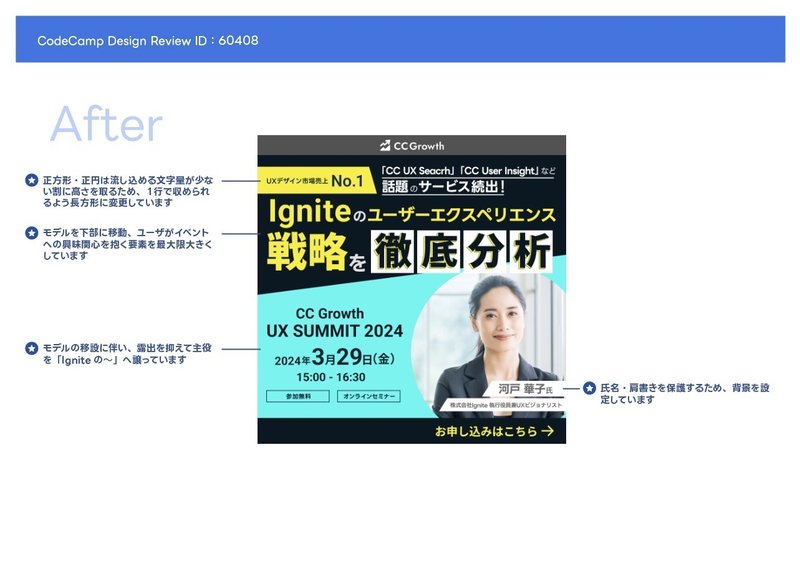Click the オンラインセミナー badge
The image size is (800, 564).
[x=369, y=396]
